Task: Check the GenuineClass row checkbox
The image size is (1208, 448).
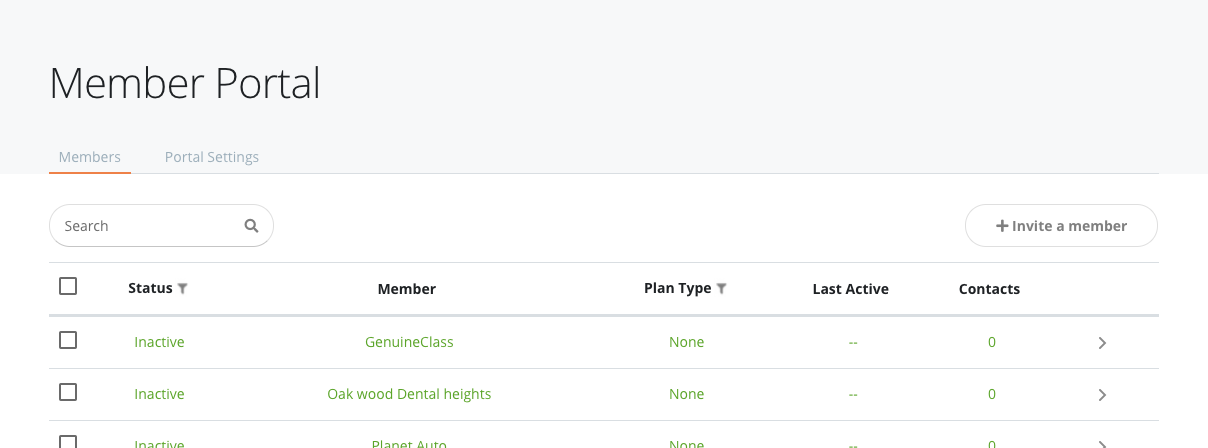Action: (68, 340)
